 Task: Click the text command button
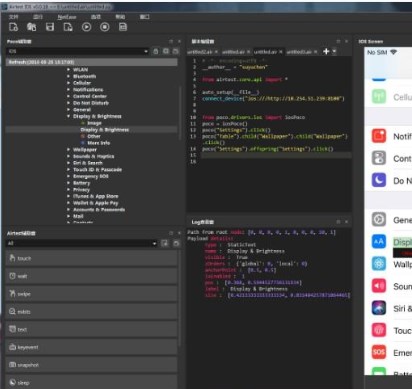91,329
